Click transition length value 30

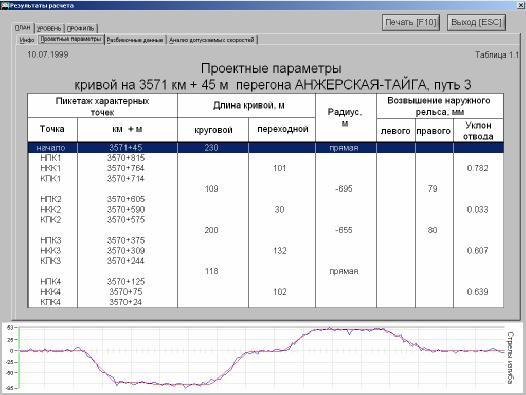(279, 209)
